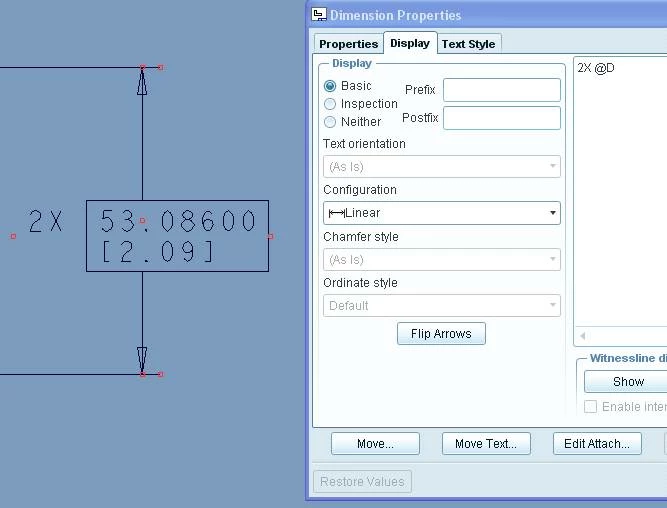The width and height of the screenshot is (667, 508).
Task: Click into the Prefix input field
Action: click(x=502, y=90)
